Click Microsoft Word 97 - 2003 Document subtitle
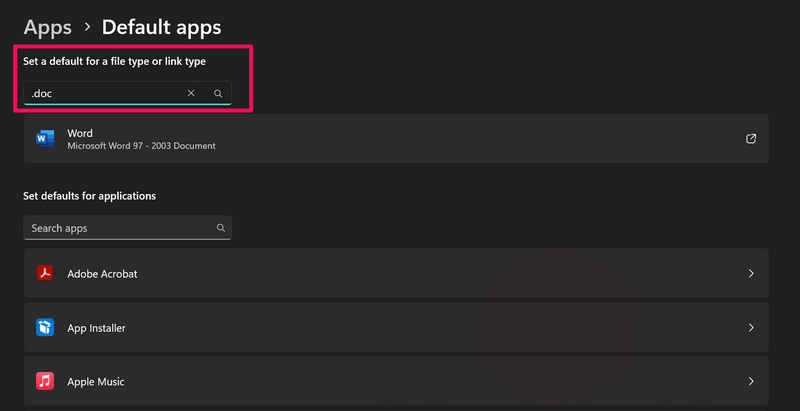 pos(141,146)
